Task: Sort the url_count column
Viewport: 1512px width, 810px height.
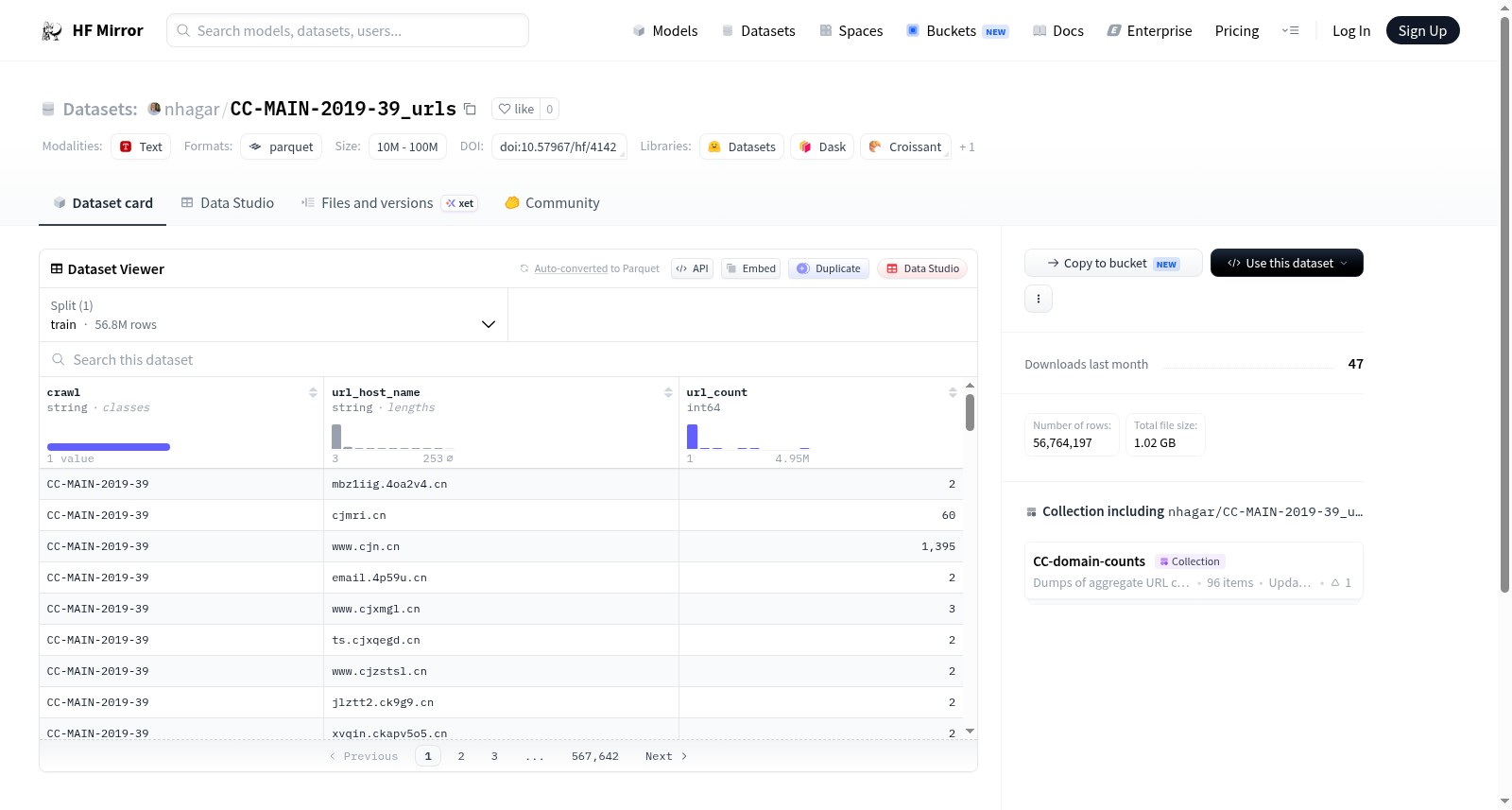Action: click(x=953, y=392)
